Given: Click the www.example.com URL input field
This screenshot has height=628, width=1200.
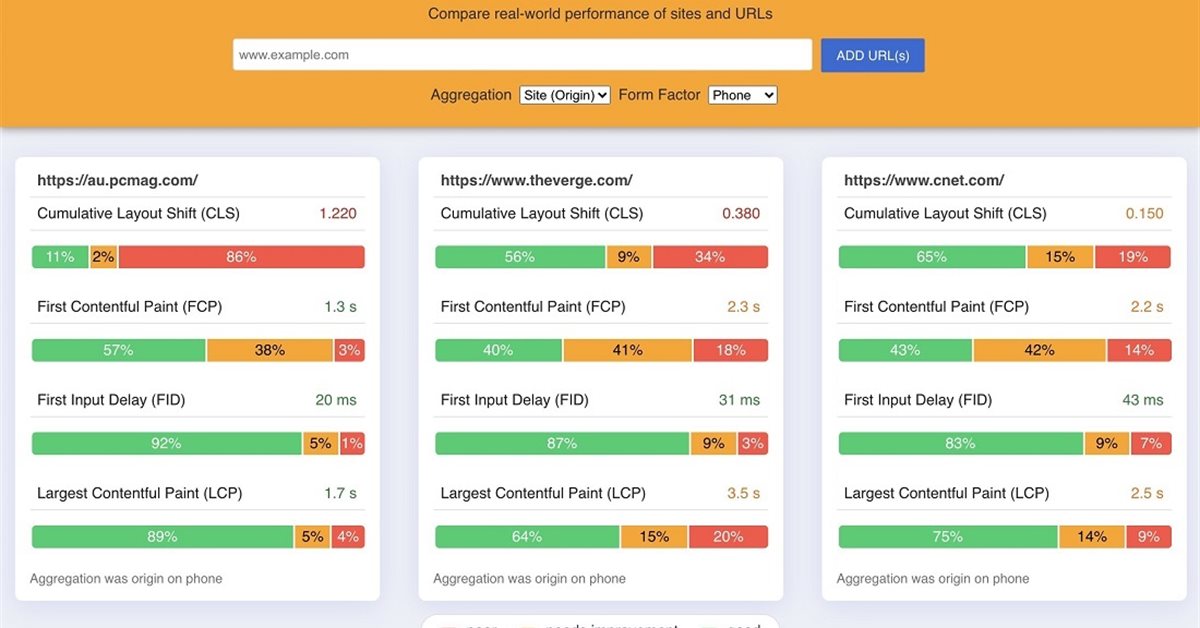Looking at the screenshot, I should (x=522, y=55).
